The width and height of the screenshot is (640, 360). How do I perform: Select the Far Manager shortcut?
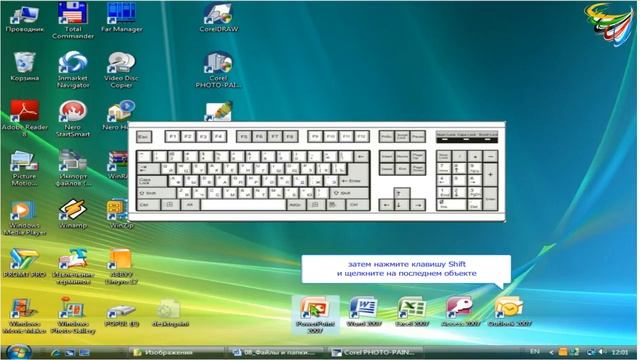click(121, 18)
